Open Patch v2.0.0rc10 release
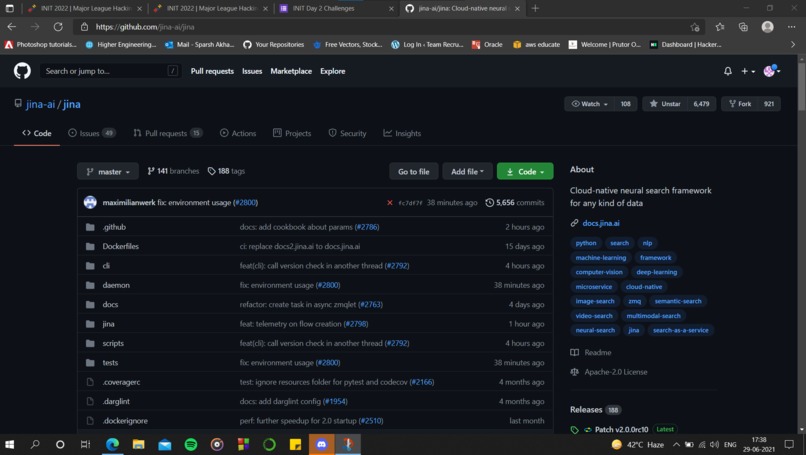806x455 pixels. click(621, 429)
